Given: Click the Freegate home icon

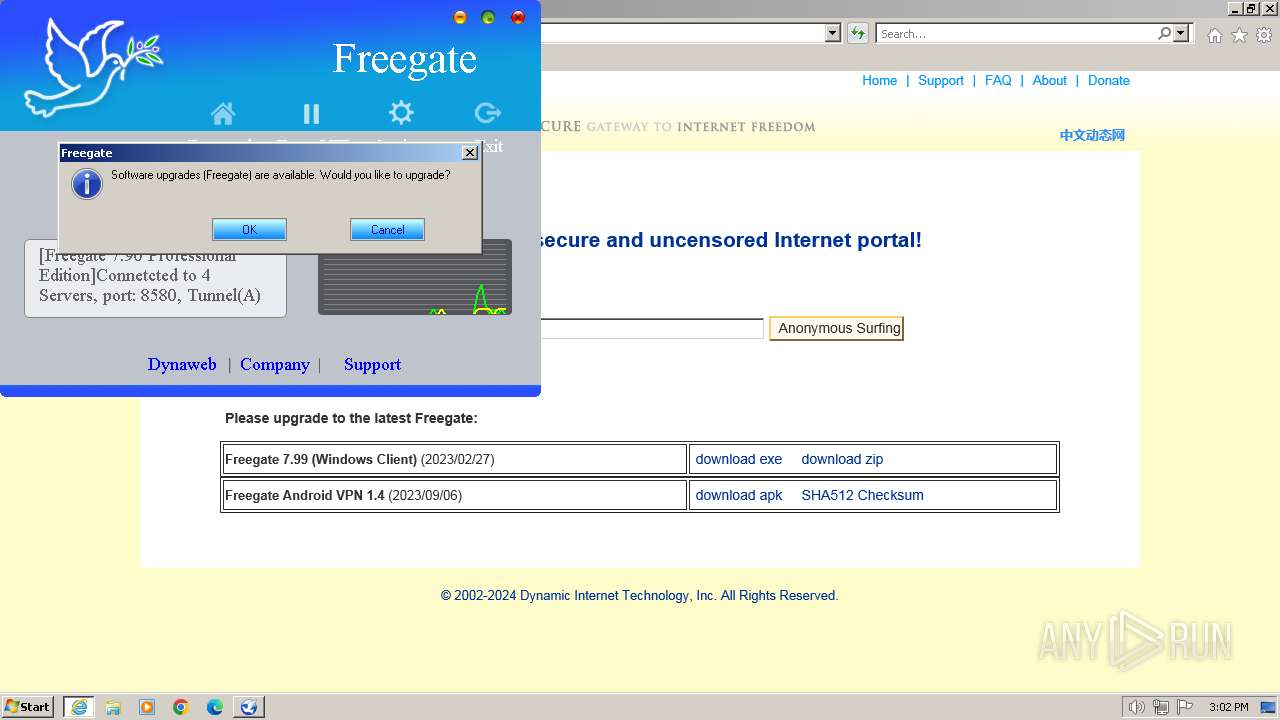Looking at the screenshot, I should pos(223,113).
